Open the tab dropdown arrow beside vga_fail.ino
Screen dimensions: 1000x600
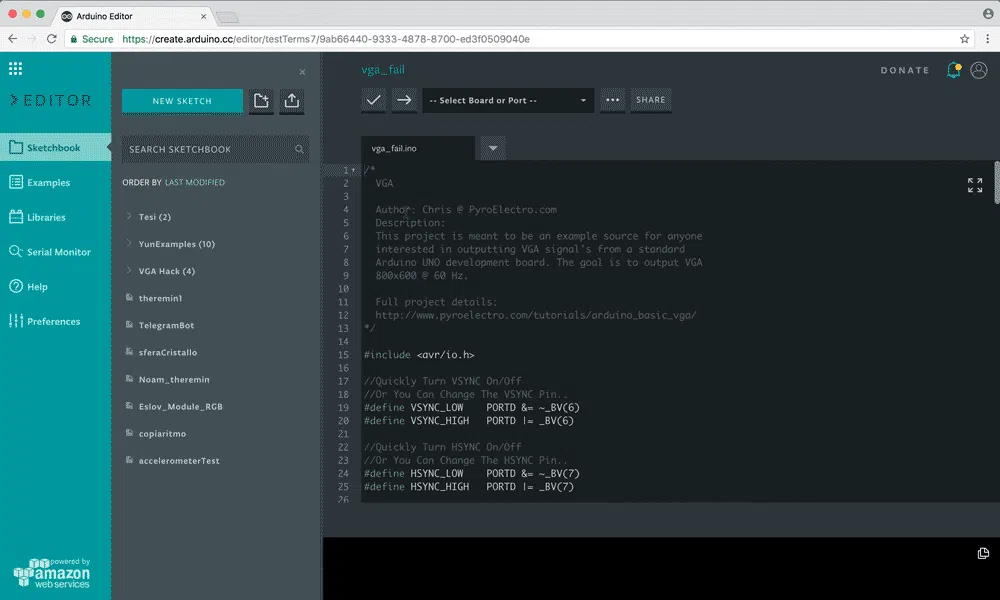[x=492, y=148]
